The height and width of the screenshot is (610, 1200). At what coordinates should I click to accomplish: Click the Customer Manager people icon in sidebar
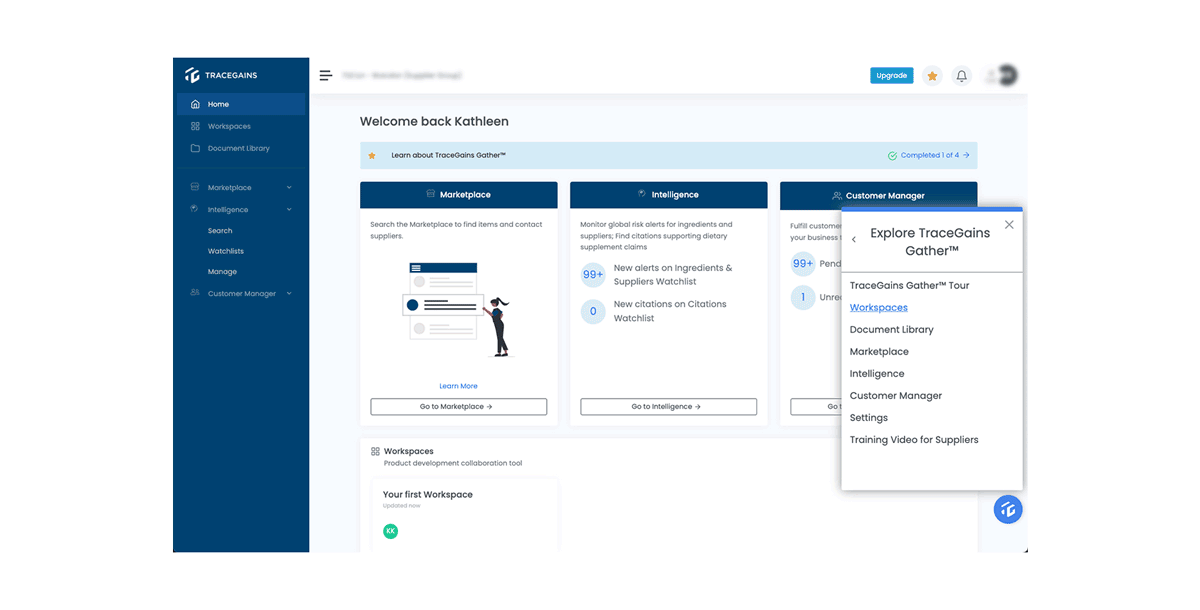point(195,293)
